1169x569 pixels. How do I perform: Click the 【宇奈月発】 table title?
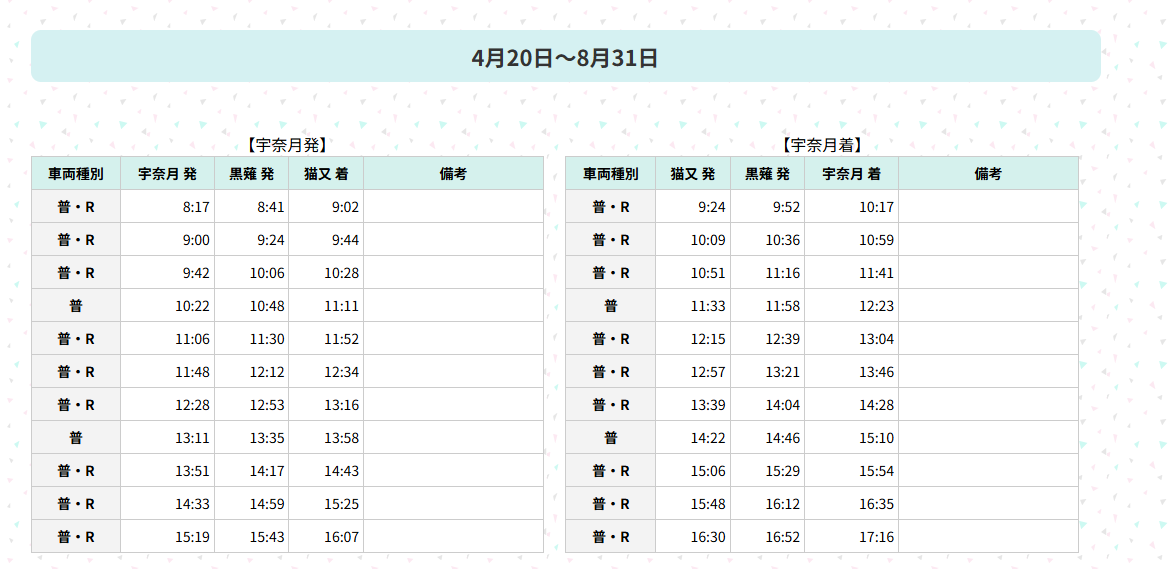point(287,145)
